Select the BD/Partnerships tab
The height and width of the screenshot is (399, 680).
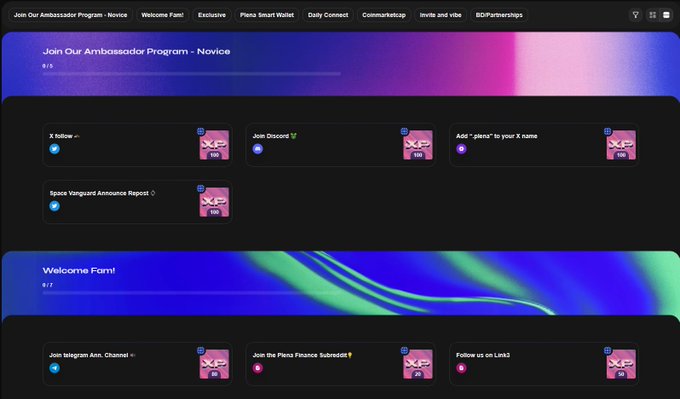point(499,15)
